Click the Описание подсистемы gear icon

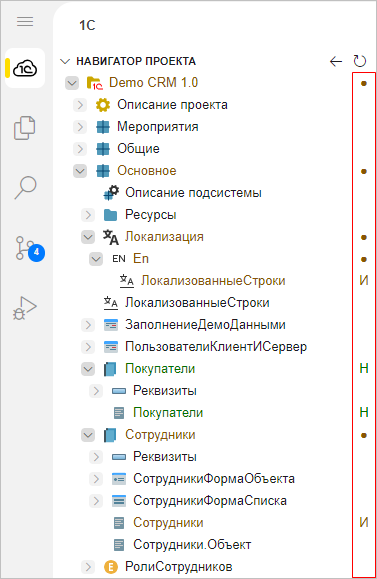click(111, 193)
